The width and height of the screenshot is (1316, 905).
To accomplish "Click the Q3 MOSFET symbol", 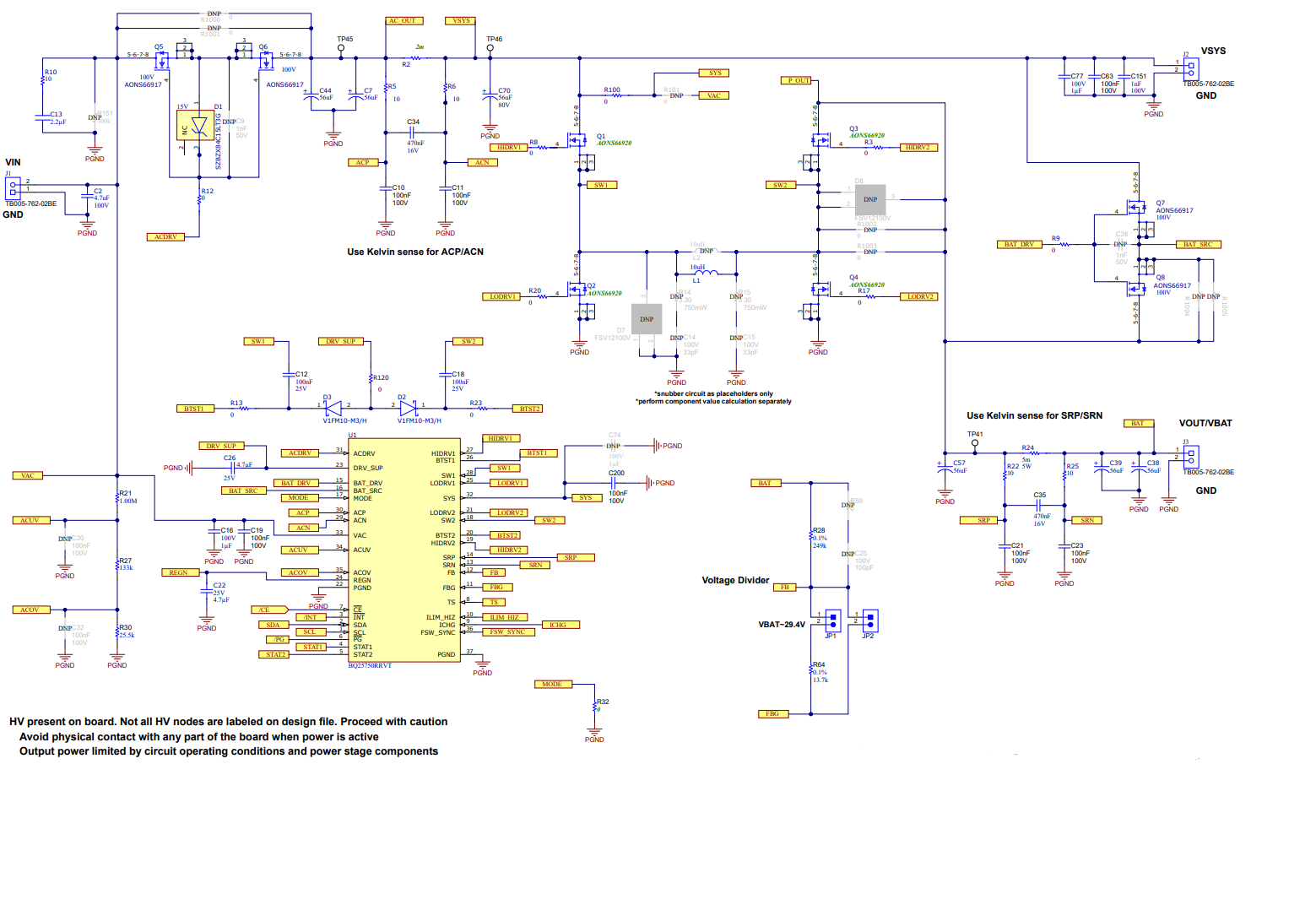I will click(x=819, y=141).
